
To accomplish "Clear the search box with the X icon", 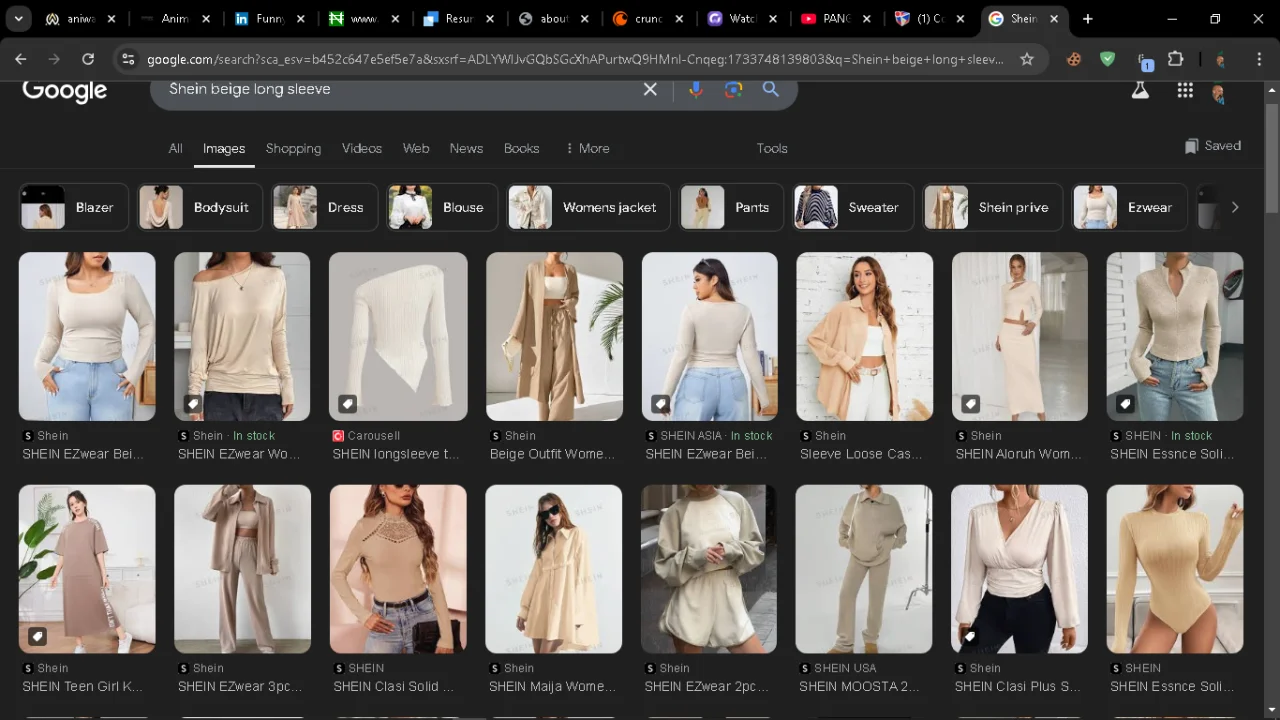I will [650, 89].
